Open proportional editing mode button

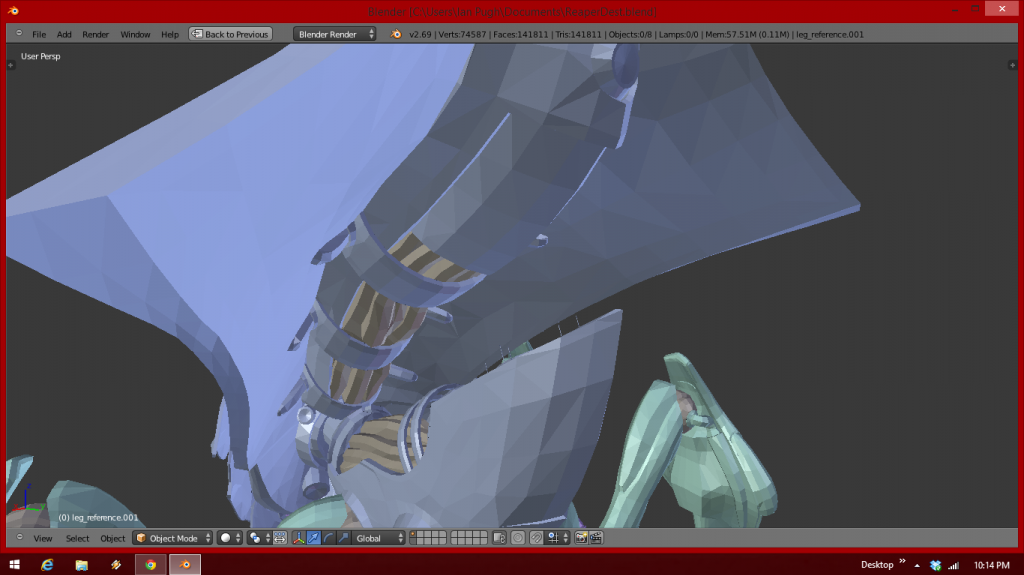(x=518, y=538)
